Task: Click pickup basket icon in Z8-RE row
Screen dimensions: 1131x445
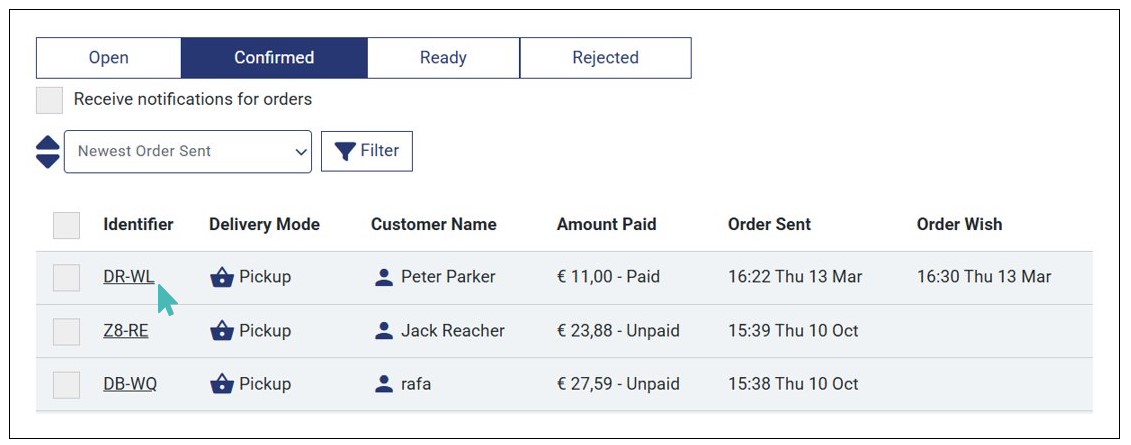Action: pos(222,331)
